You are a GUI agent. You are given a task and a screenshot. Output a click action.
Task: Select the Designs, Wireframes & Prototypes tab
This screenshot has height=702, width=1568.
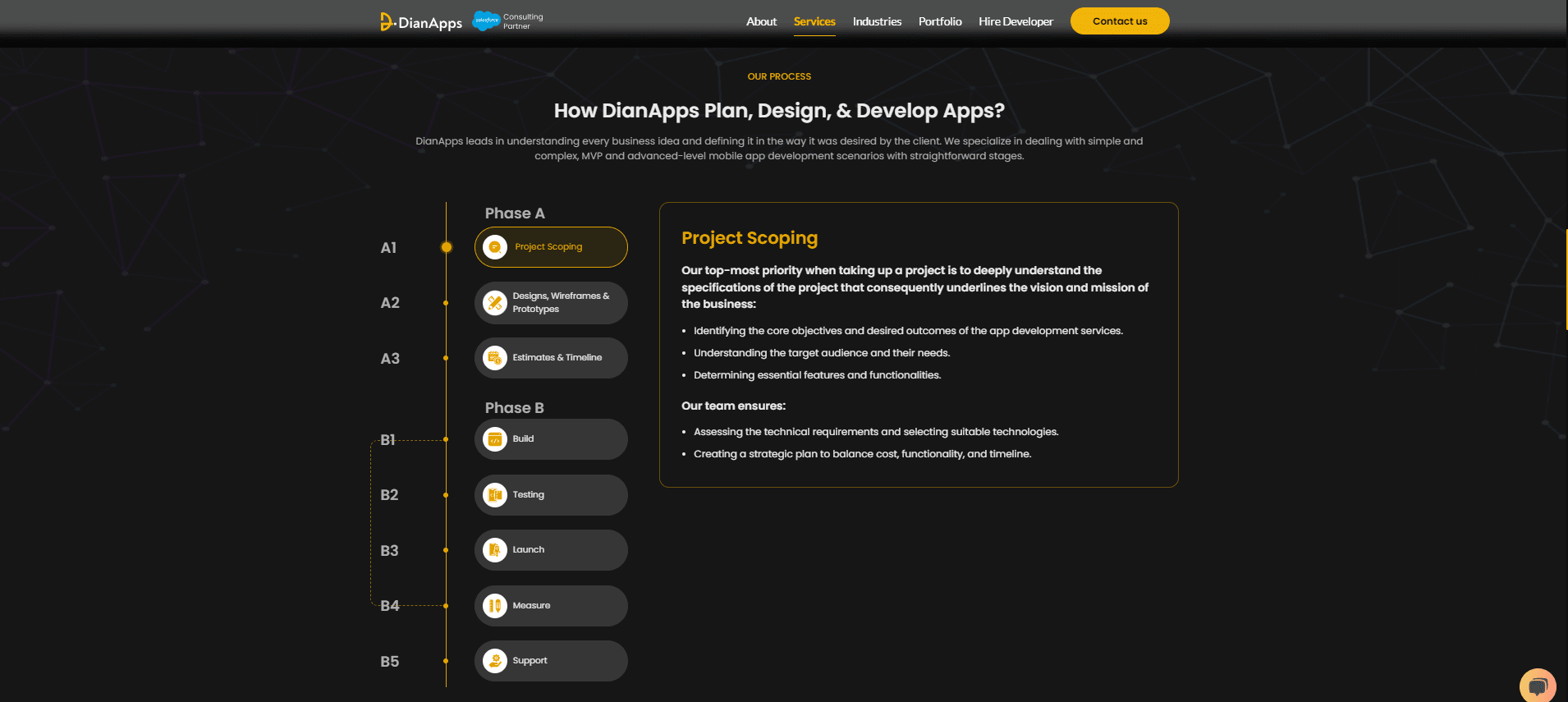[551, 303]
